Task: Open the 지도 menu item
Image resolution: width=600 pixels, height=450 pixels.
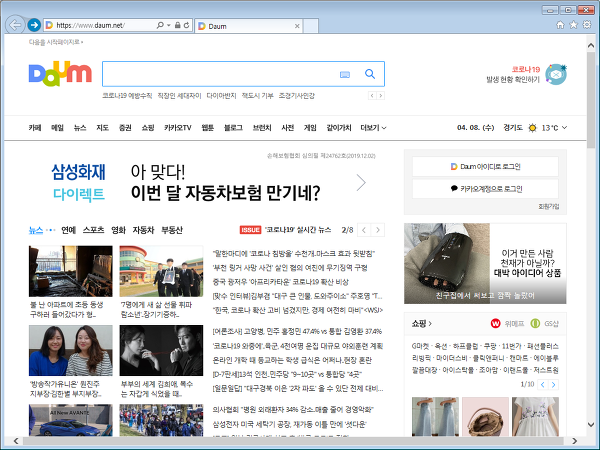Action: (103, 128)
